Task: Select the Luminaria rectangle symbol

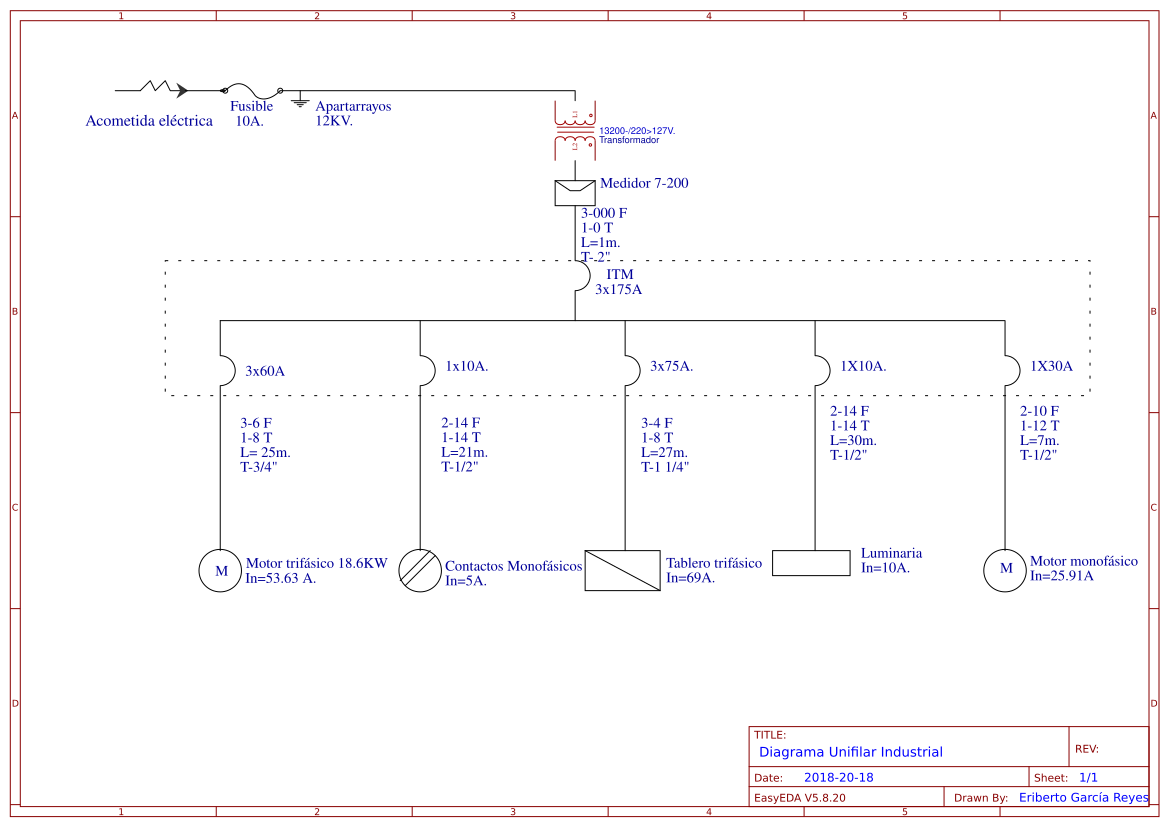Action: 810,562
